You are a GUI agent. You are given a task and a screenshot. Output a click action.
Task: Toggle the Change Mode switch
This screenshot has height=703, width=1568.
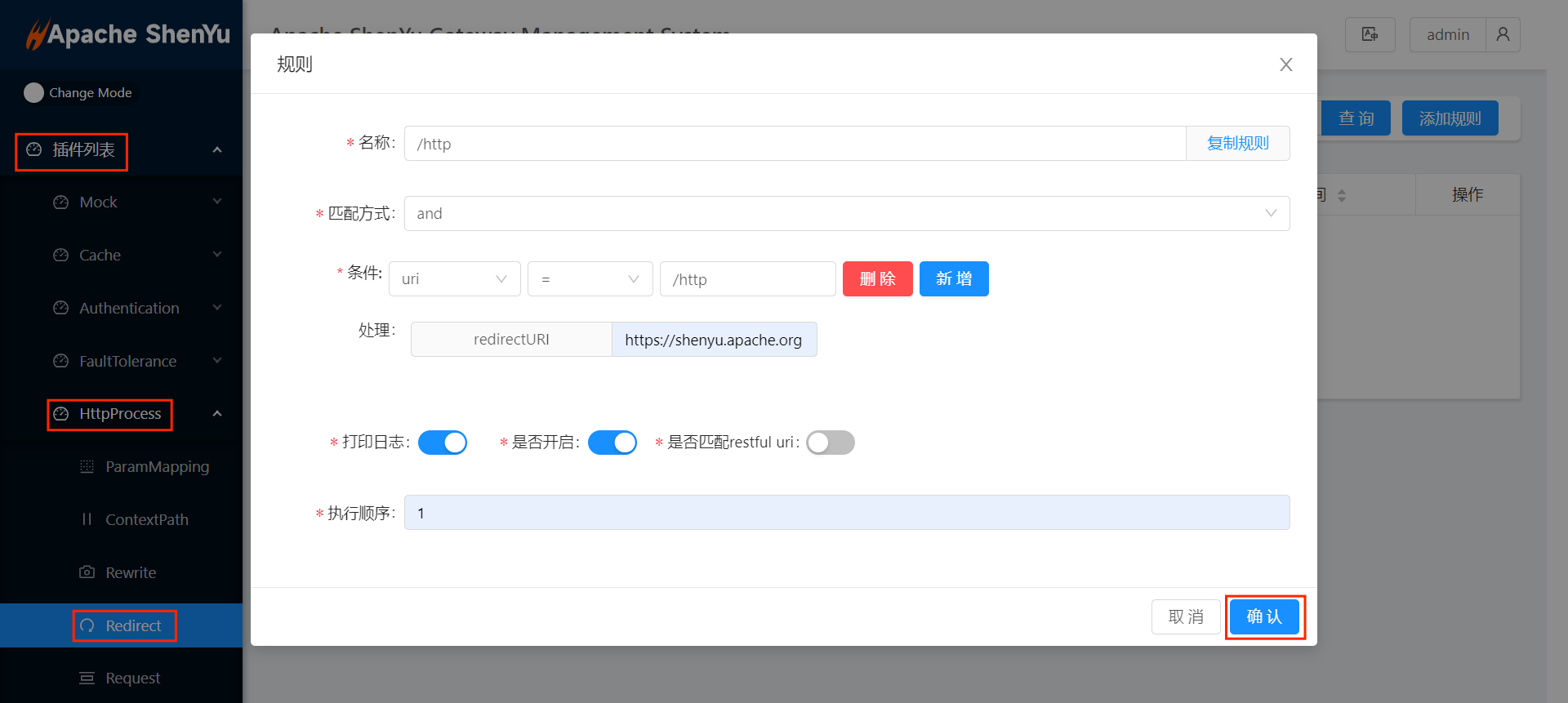click(x=33, y=93)
